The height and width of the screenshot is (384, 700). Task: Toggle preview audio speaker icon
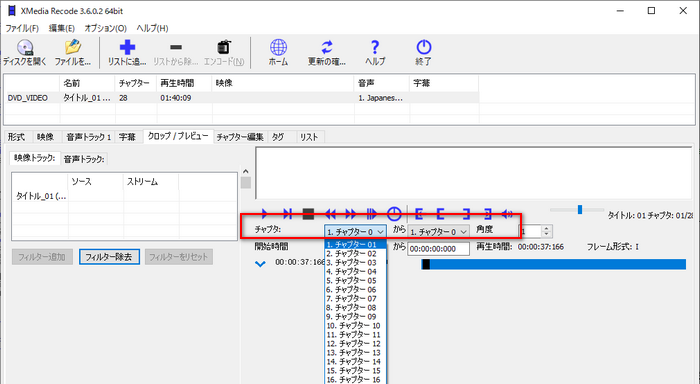point(508,214)
